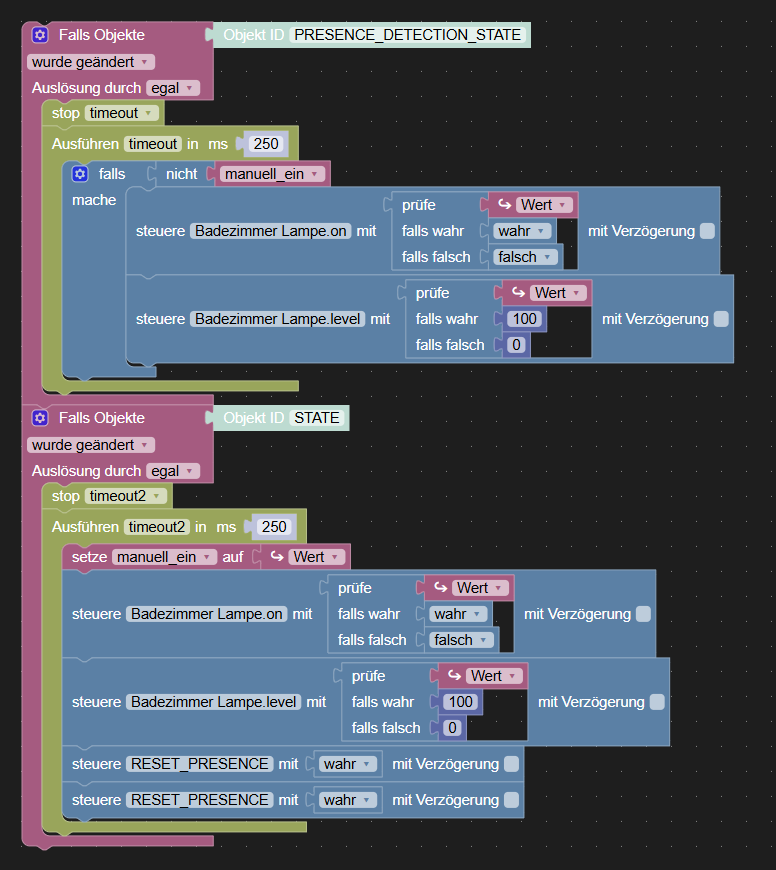Screen dimensions: 776x870
Task: Open prüfe 'Wert' dropdown of Lampe.level under timeout2
Action: click(494, 676)
